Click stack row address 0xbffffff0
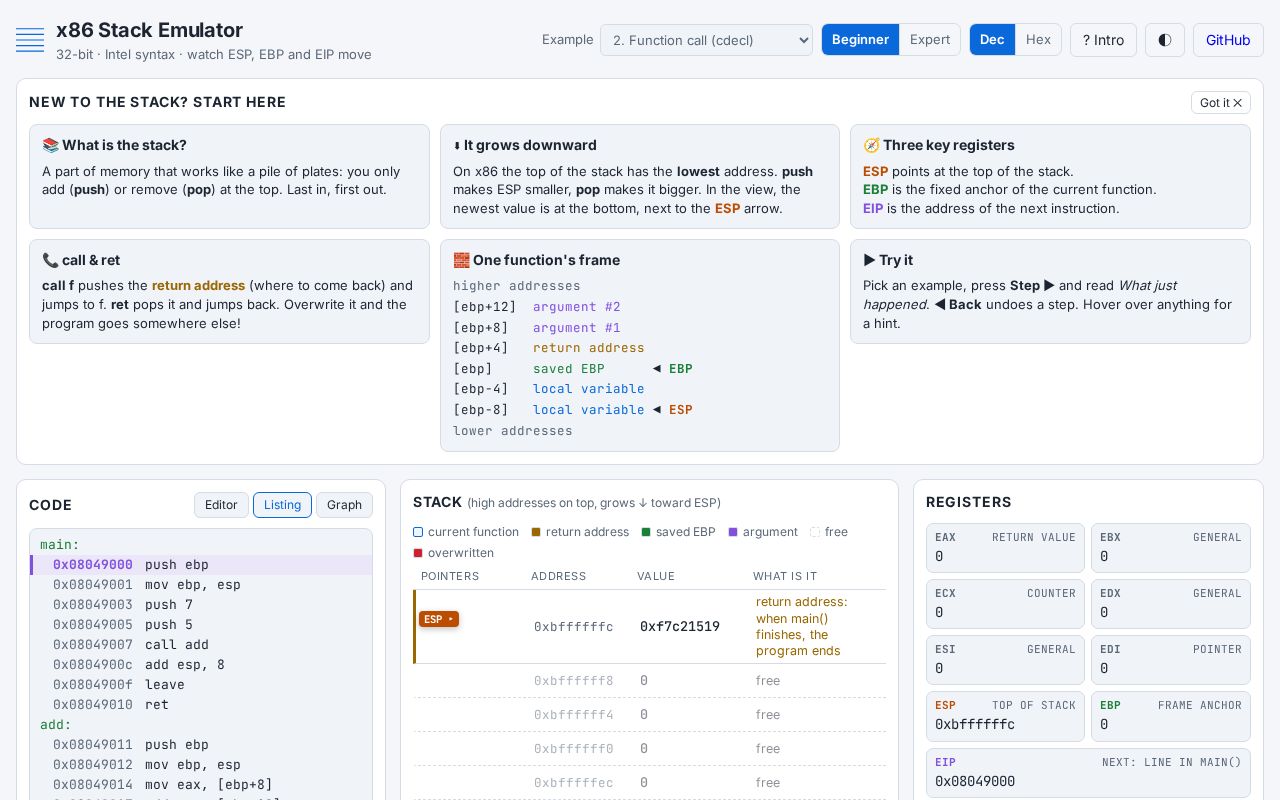 click(574, 749)
